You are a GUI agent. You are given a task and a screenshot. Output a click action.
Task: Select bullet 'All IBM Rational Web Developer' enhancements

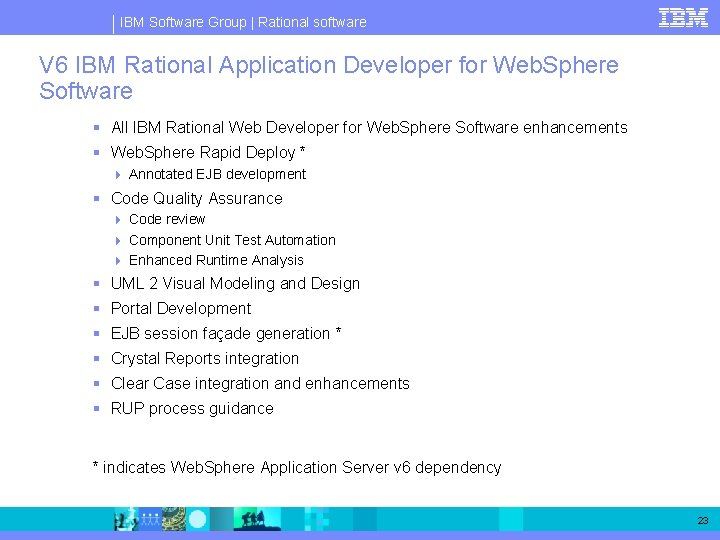369,127
